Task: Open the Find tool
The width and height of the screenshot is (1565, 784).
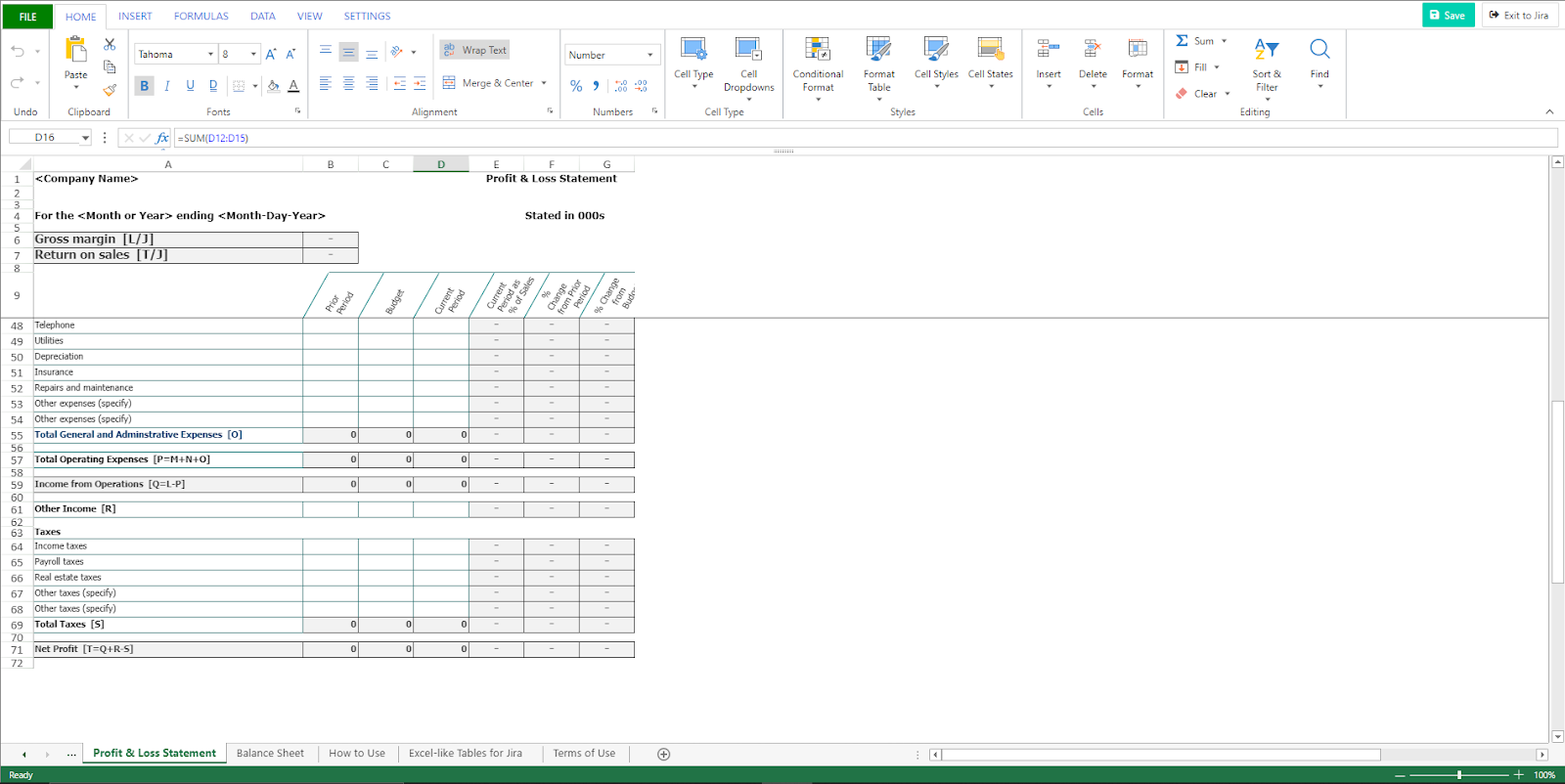Action: [x=1319, y=63]
